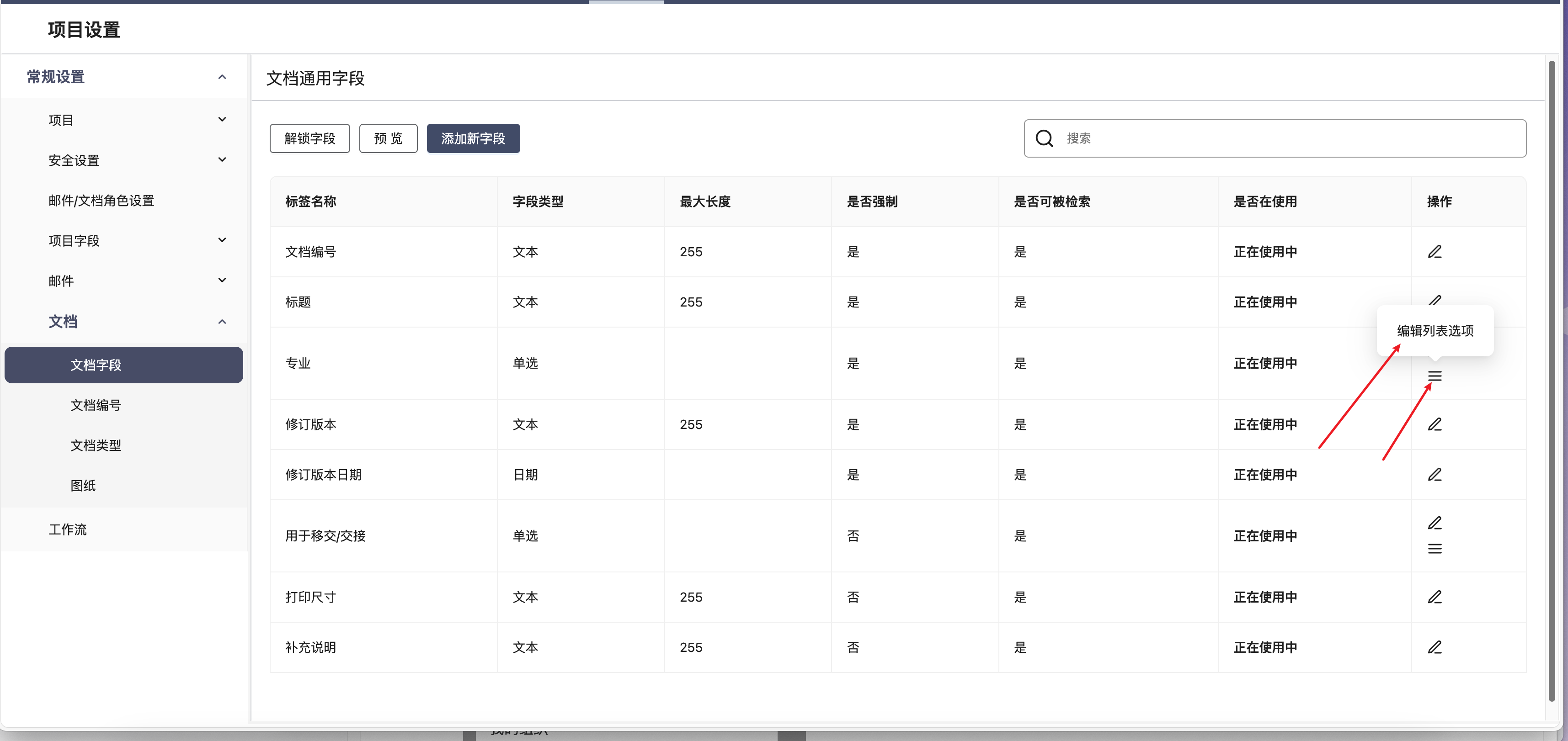Screen dimensions: 1568x741
Task: Open list options icon for 专业 row
Action: coord(1434,376)
